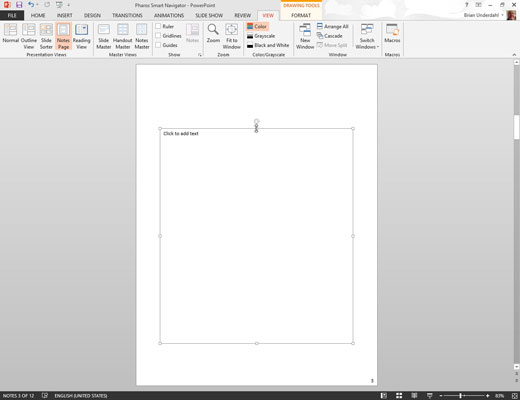
Task: Go to next slide via scrollbar arrow
Action: tap(517, 380)
